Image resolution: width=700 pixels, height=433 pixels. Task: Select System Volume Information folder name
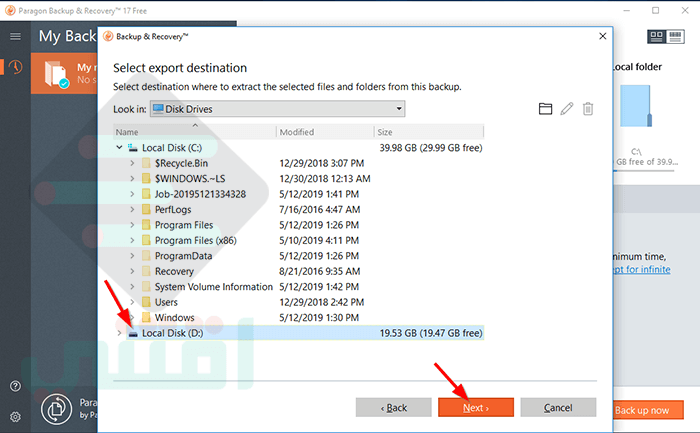pyautogui.click(x=213, y=287)
